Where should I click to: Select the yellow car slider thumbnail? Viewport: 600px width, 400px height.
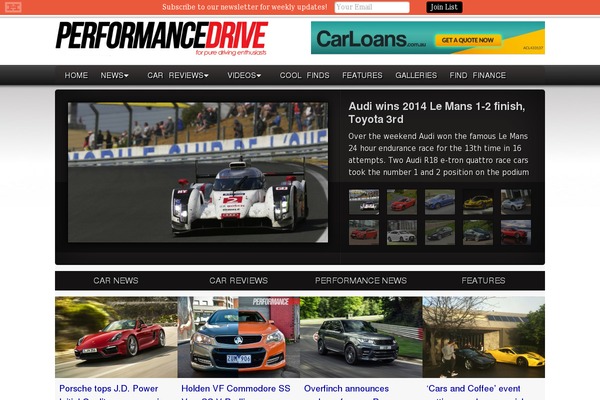coord(478,202)
